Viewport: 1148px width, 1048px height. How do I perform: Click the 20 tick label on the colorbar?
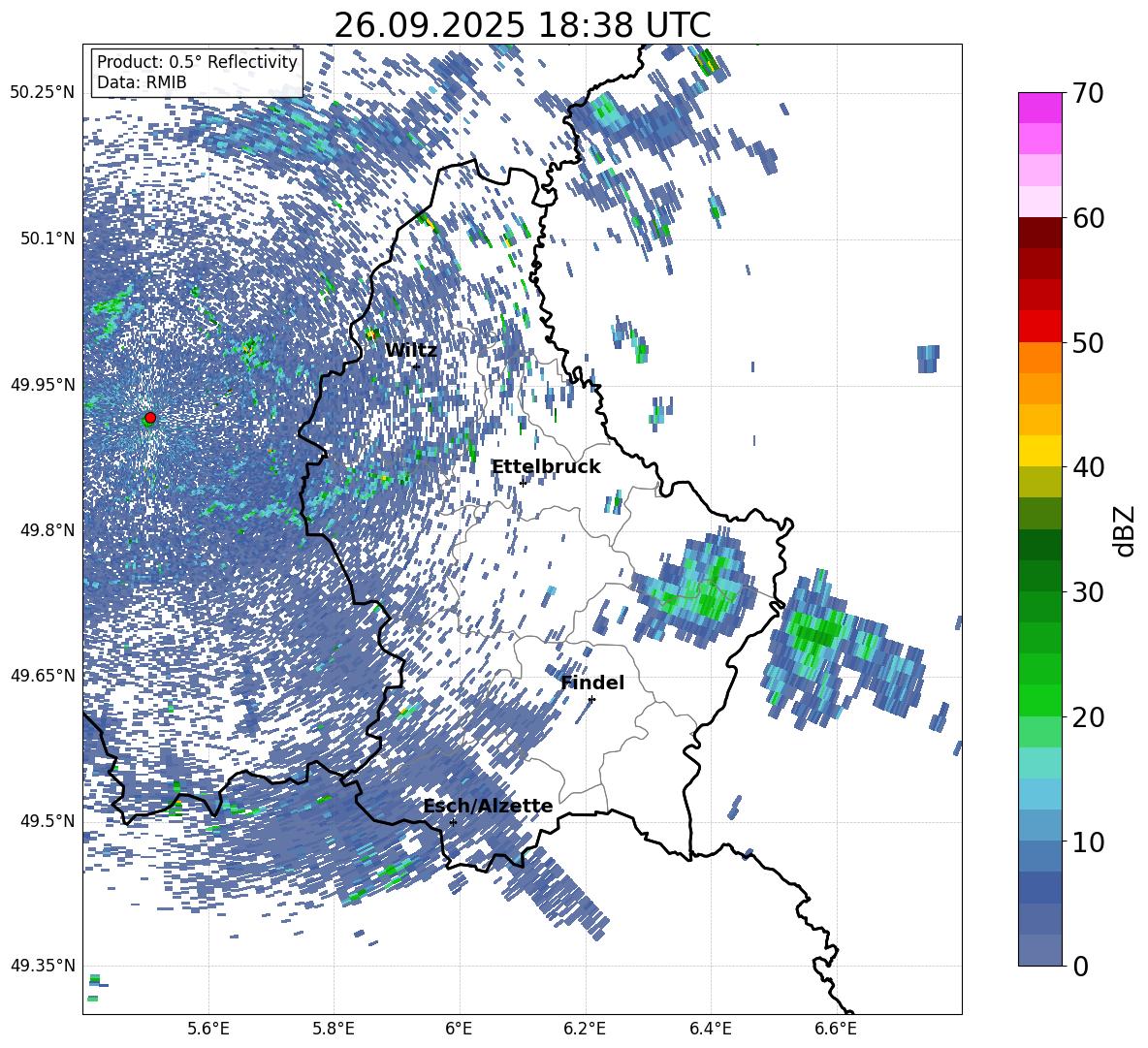pos(1088,717)
